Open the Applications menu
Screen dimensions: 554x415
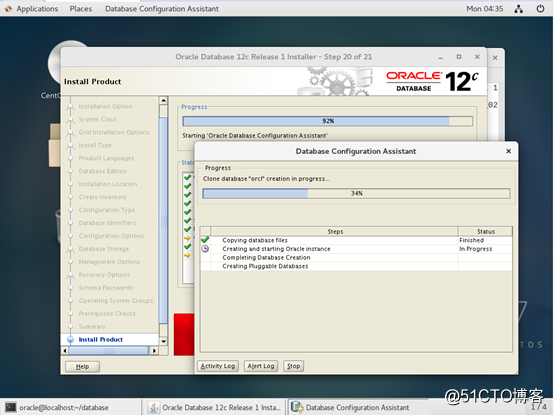37,8
